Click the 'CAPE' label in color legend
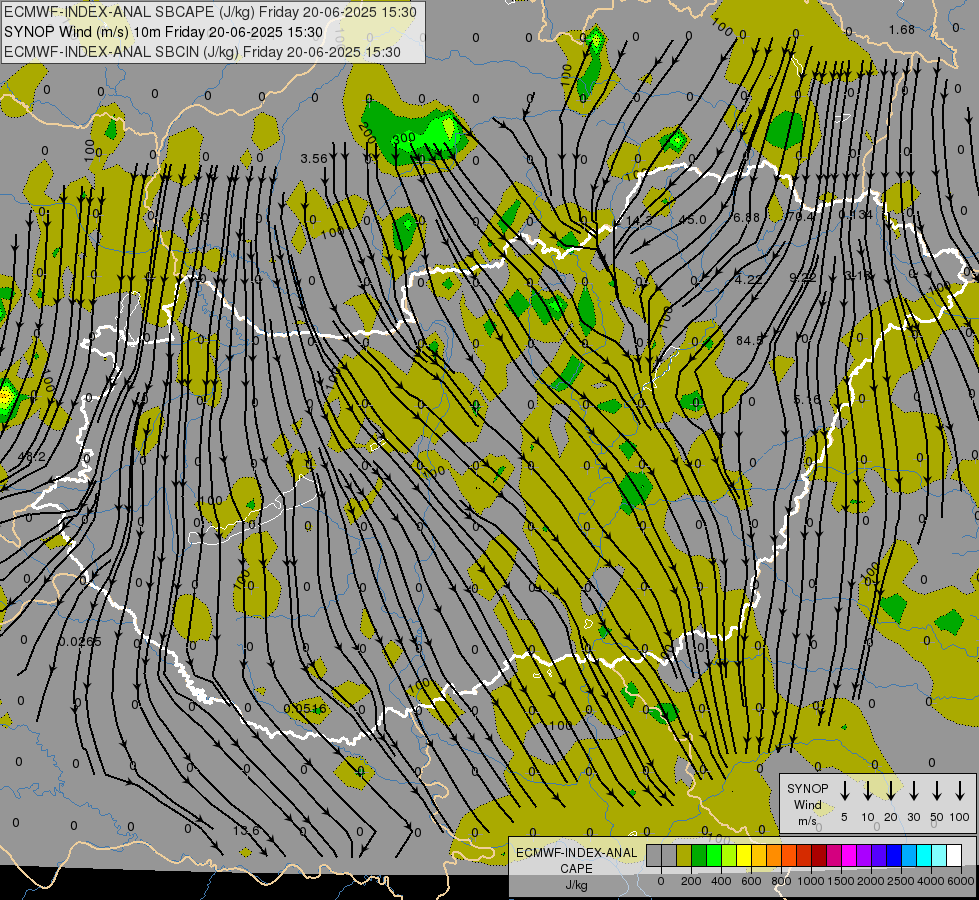The width and height of the screenshot is (979, 900). tap(576, 869)
